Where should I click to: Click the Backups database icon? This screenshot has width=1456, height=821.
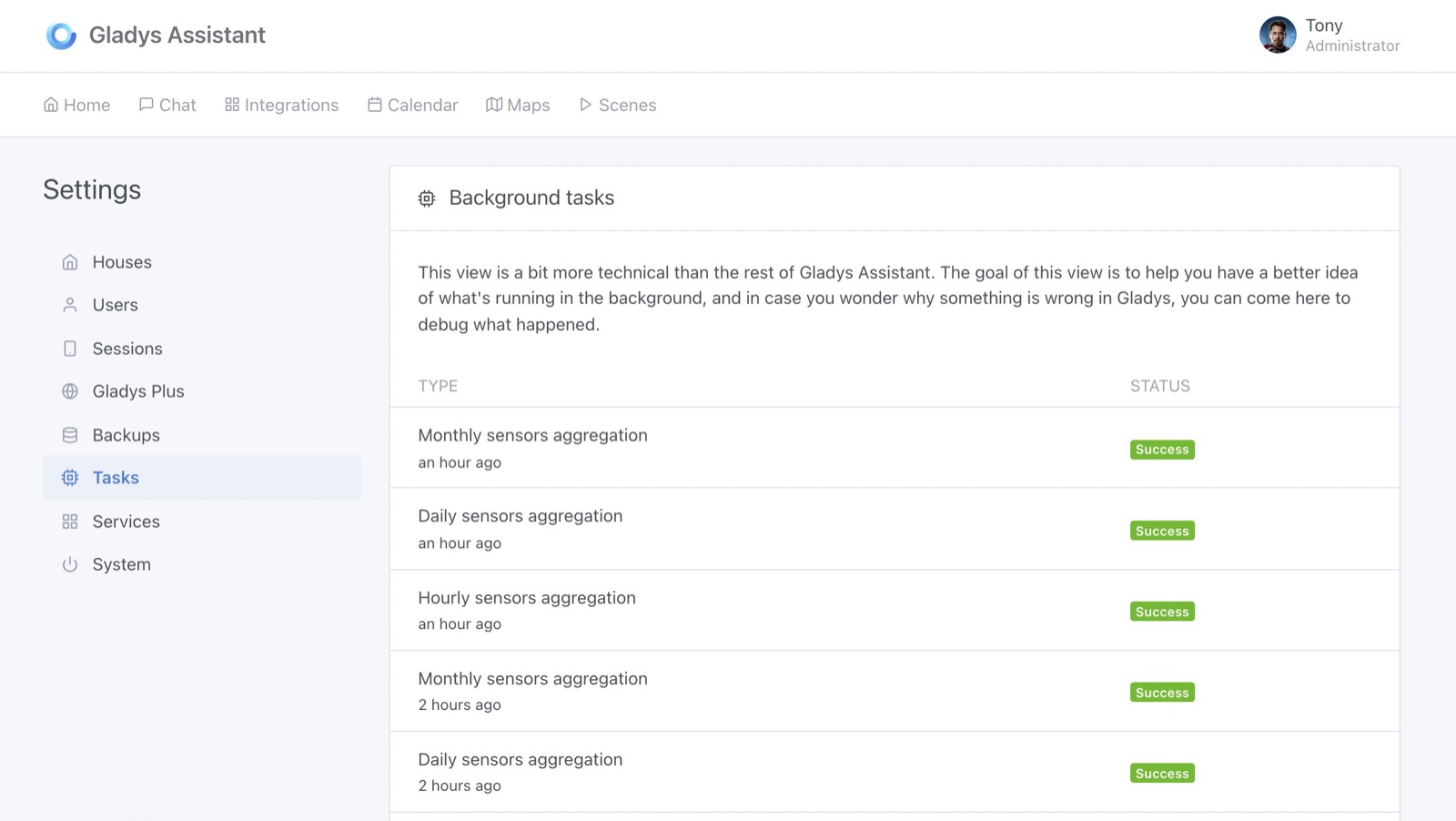click(70, 434)
